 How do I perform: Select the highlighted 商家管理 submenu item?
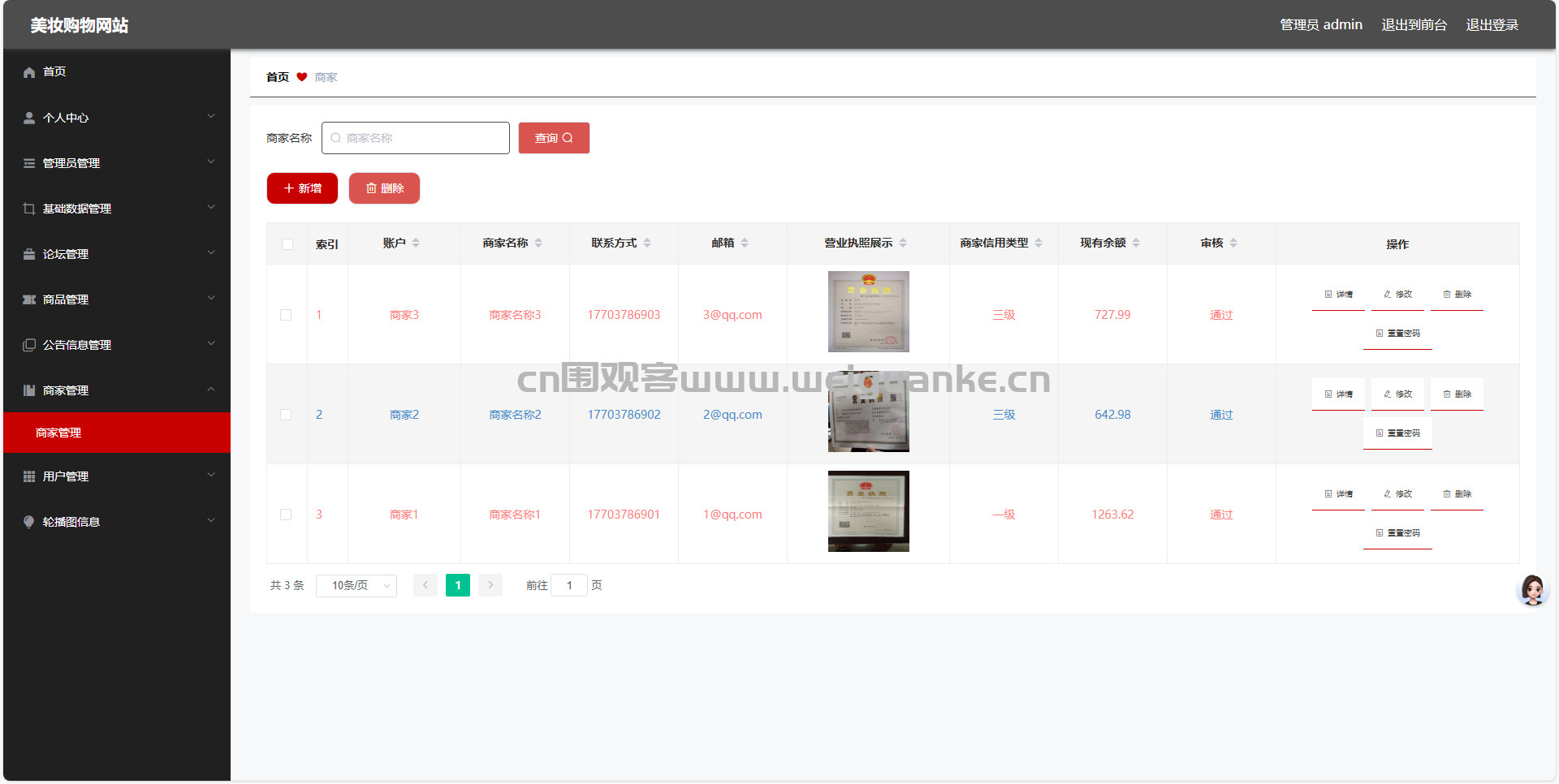pos(117,433)
